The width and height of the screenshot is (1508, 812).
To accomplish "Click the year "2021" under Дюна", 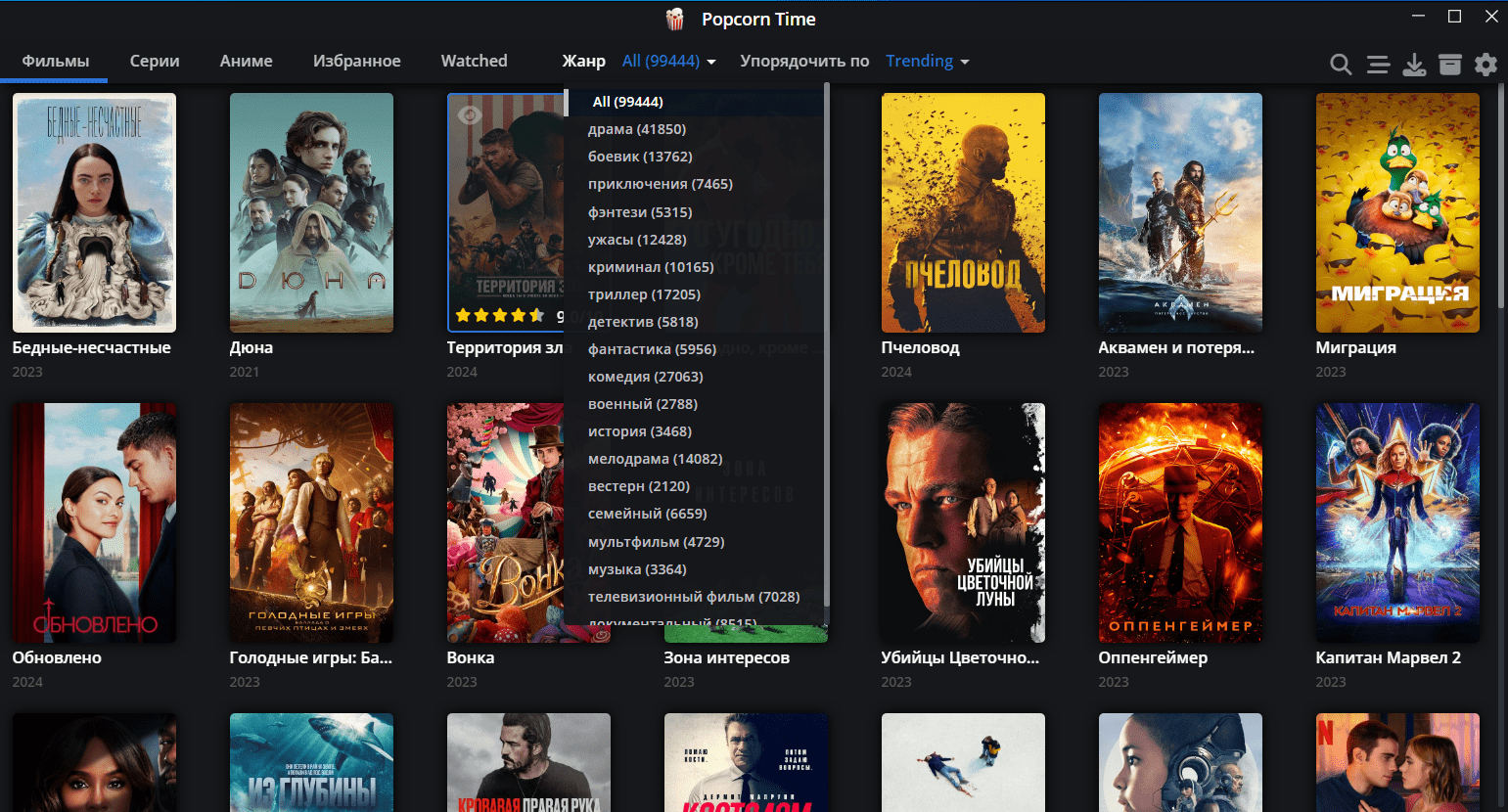I will (245, 372).
